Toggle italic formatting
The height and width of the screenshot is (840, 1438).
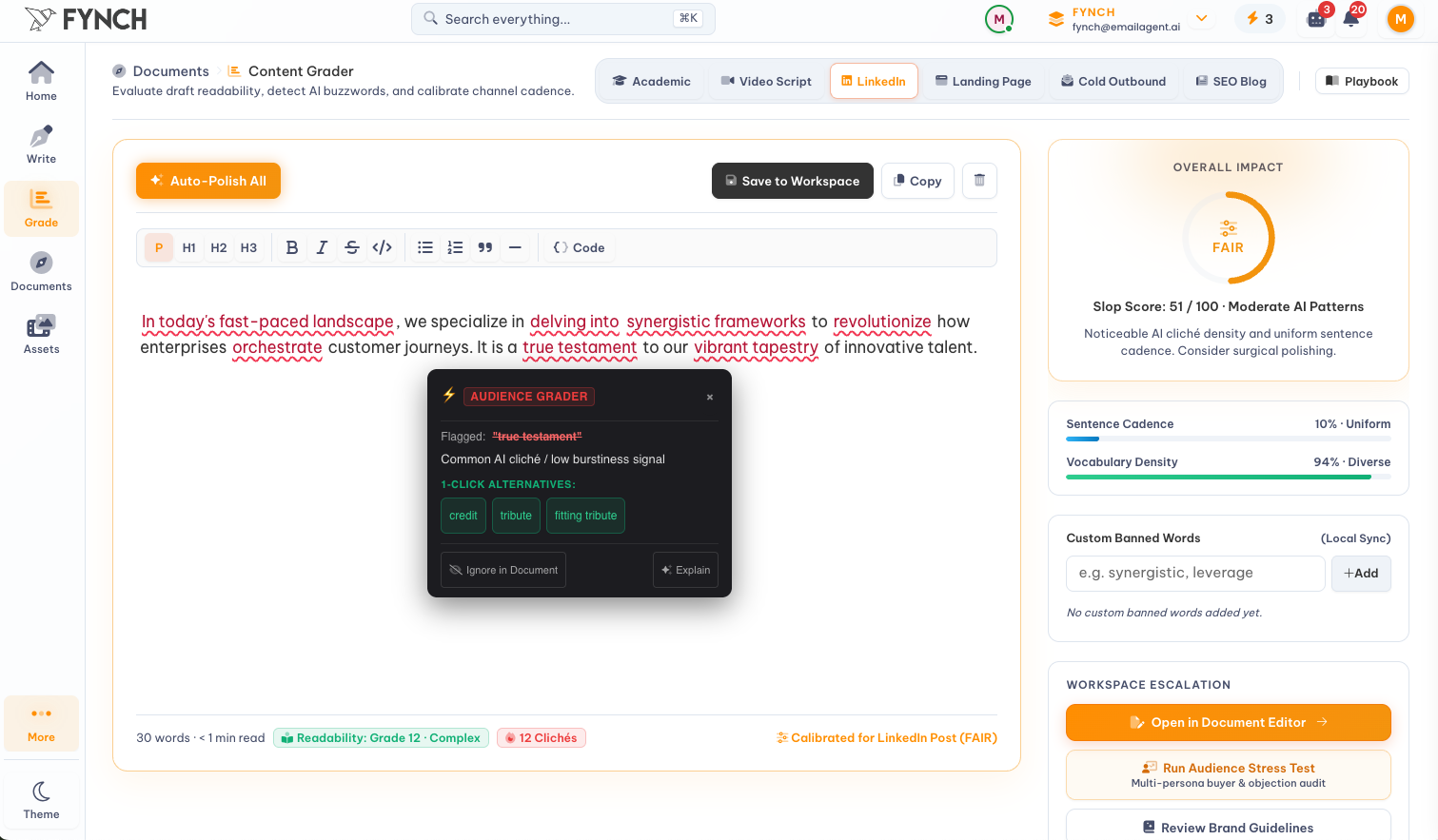322,247
